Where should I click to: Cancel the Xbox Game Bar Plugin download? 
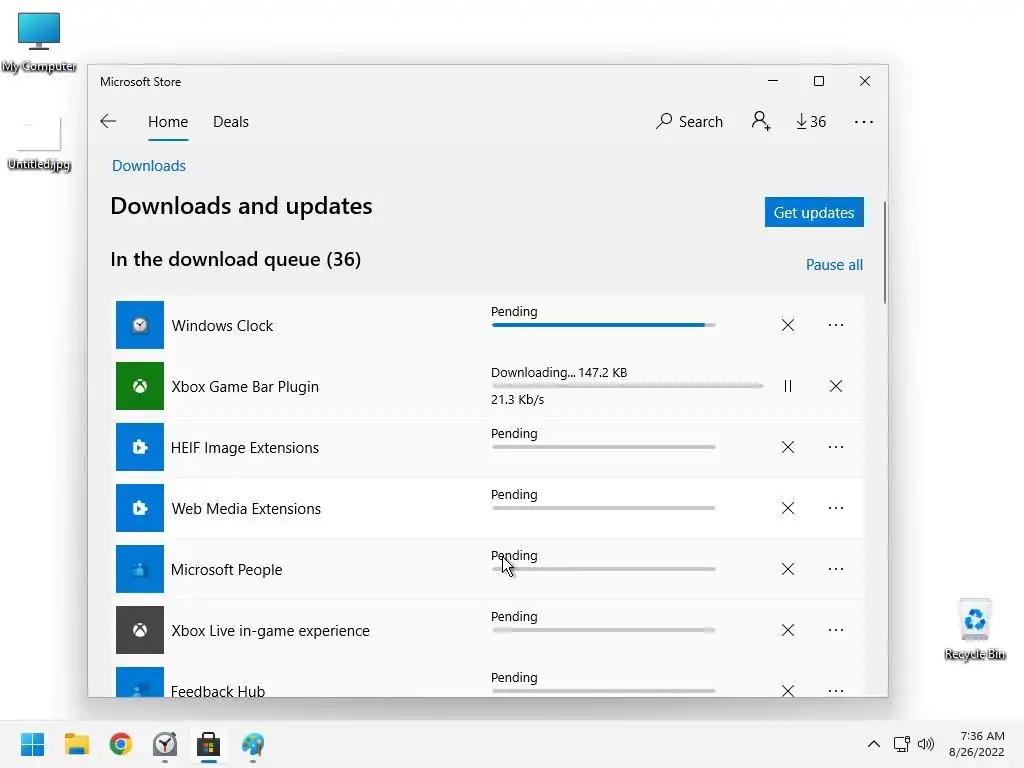point(835,386)
